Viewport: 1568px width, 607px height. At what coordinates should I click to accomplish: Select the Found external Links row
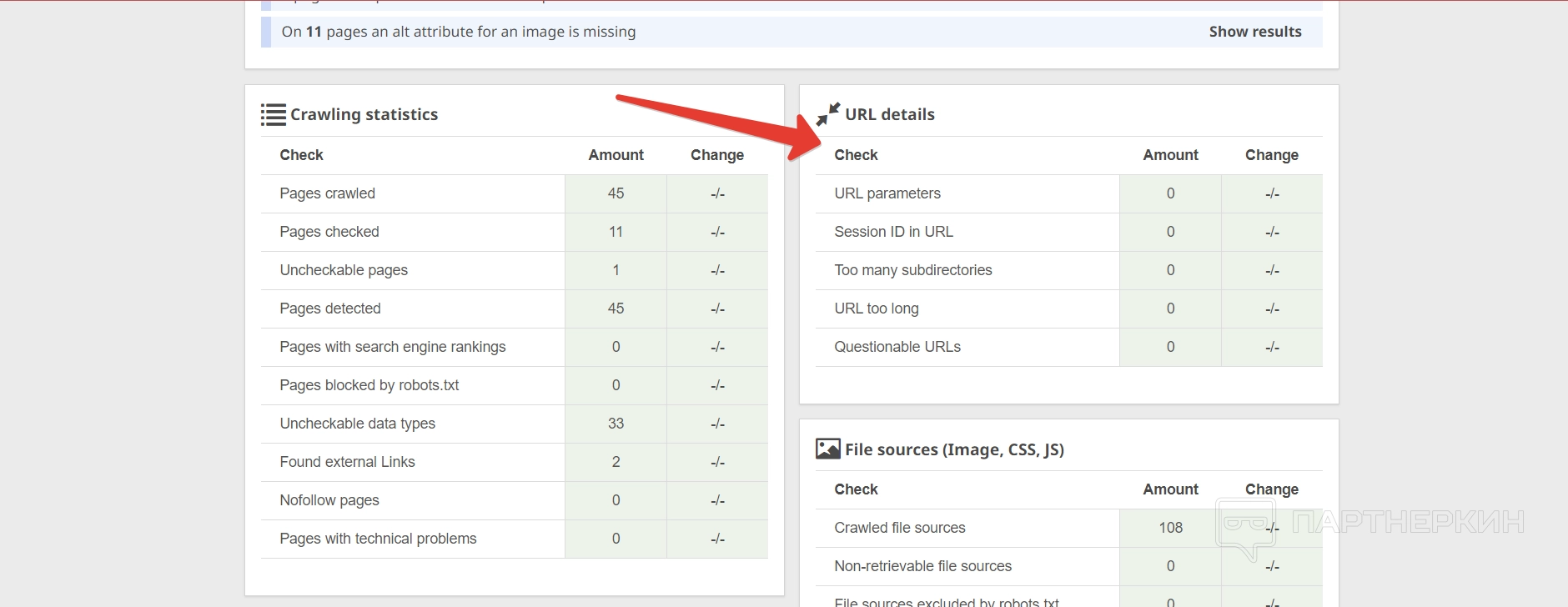pos(347,462)
